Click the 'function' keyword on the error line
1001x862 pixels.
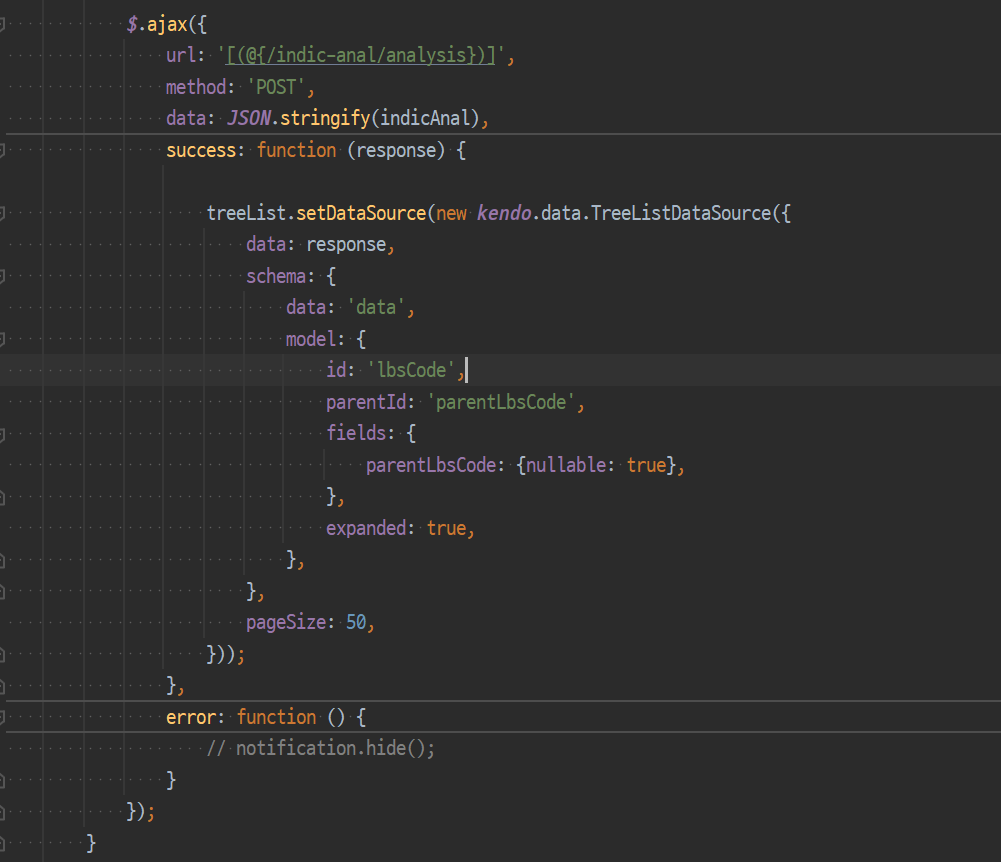[276, 718]
